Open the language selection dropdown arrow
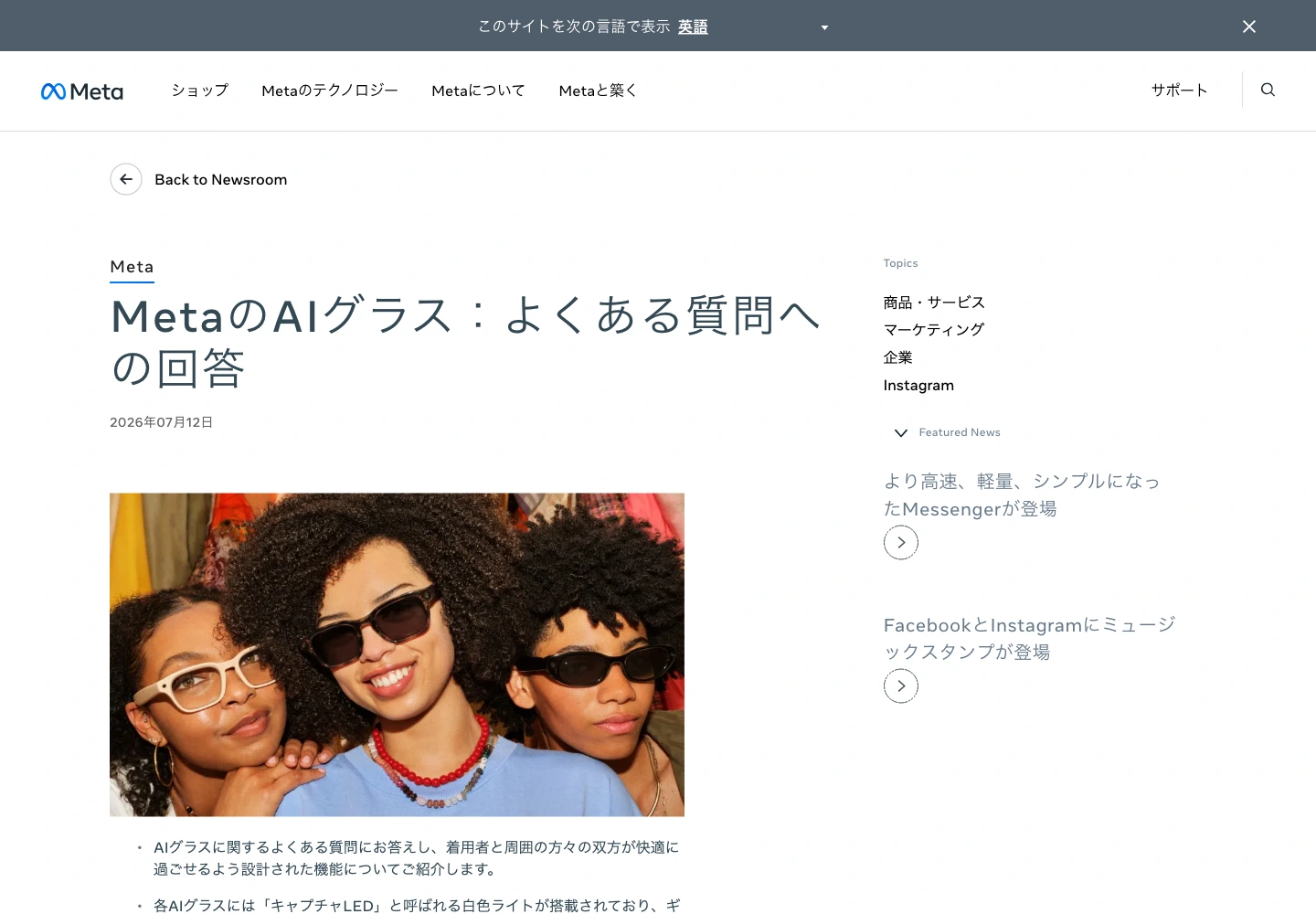The height and width of the screenshot is (914, 1316). pyautogui.click(x=824, y=27)
